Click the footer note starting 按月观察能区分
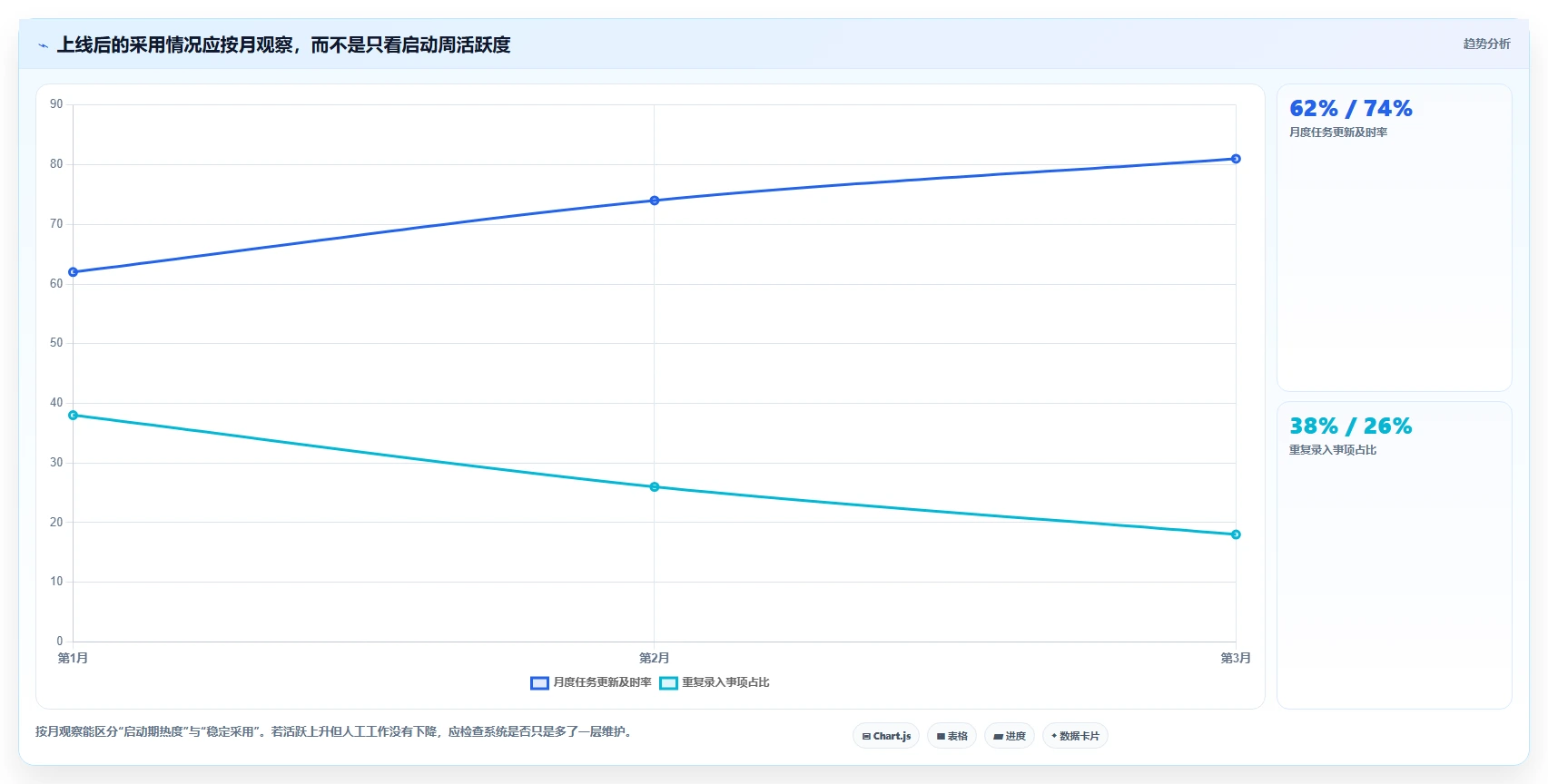 334,731
